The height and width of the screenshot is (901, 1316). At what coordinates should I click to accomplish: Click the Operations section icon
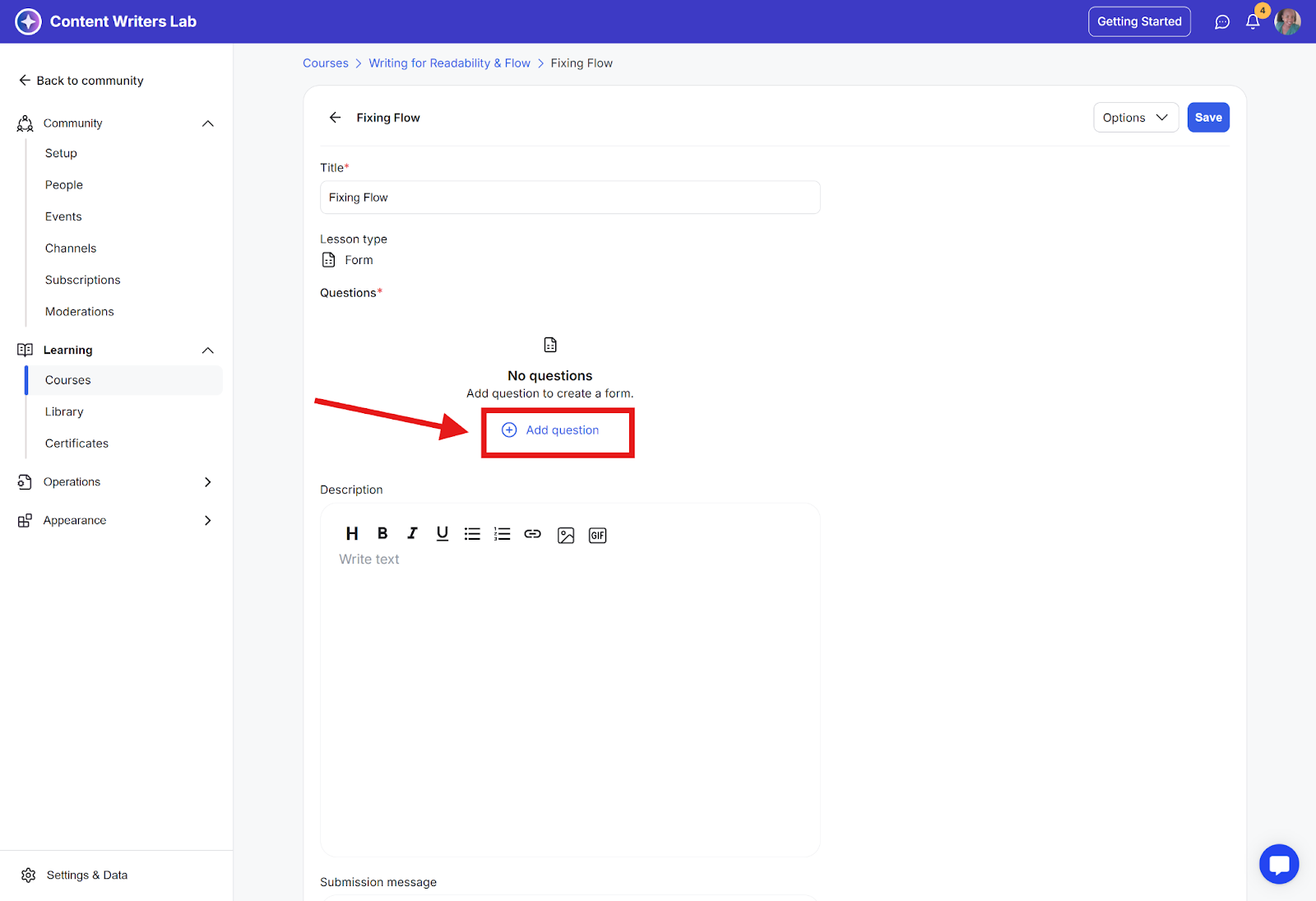[x=25, y=482]
